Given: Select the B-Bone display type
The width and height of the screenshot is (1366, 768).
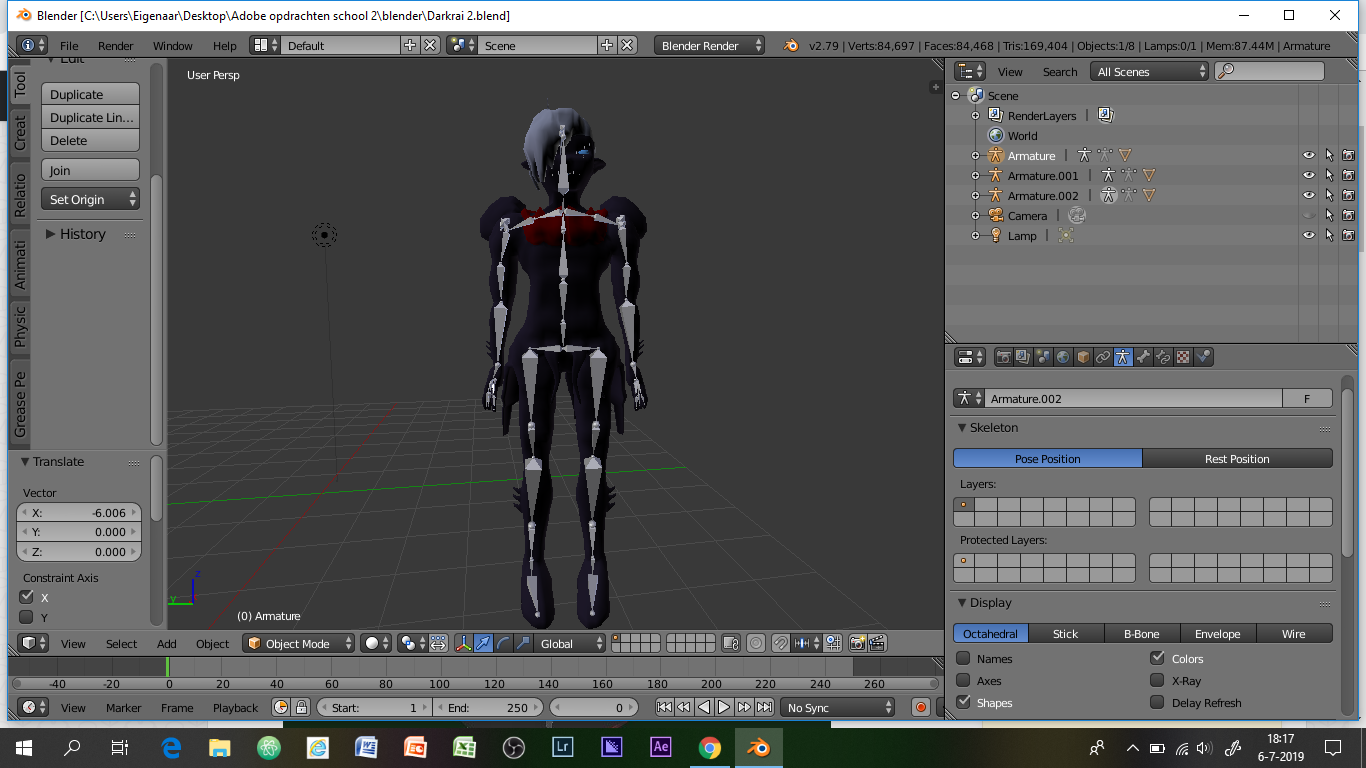Looking at the screenshot, I should click(x=1142, y=633).
